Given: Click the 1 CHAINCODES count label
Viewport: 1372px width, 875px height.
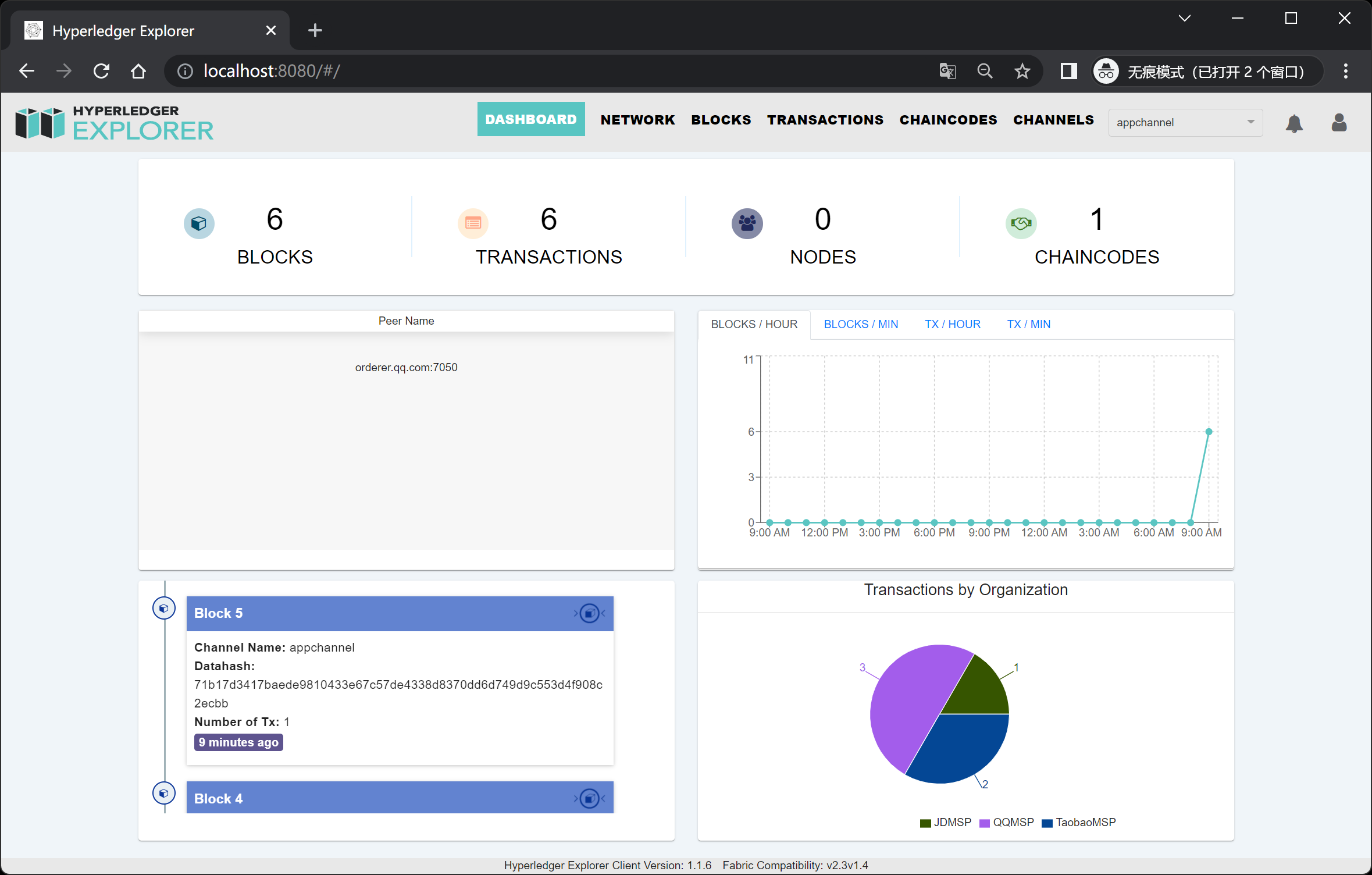Looking at the screenshot, I should point(1096,236).
